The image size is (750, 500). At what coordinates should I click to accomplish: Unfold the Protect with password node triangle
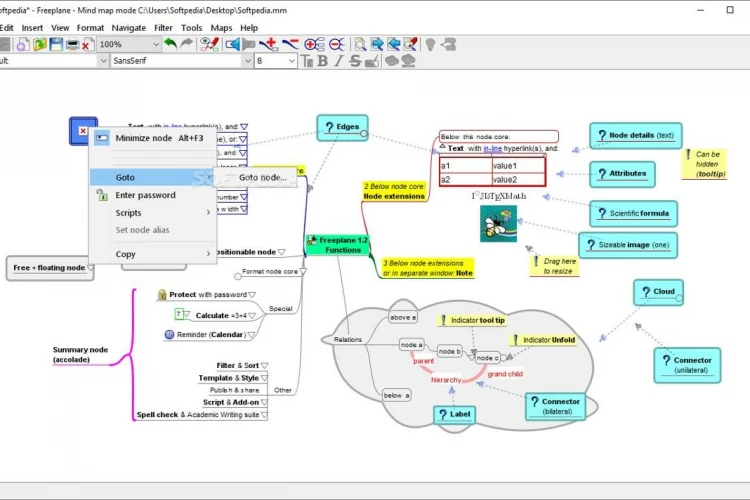252,295
